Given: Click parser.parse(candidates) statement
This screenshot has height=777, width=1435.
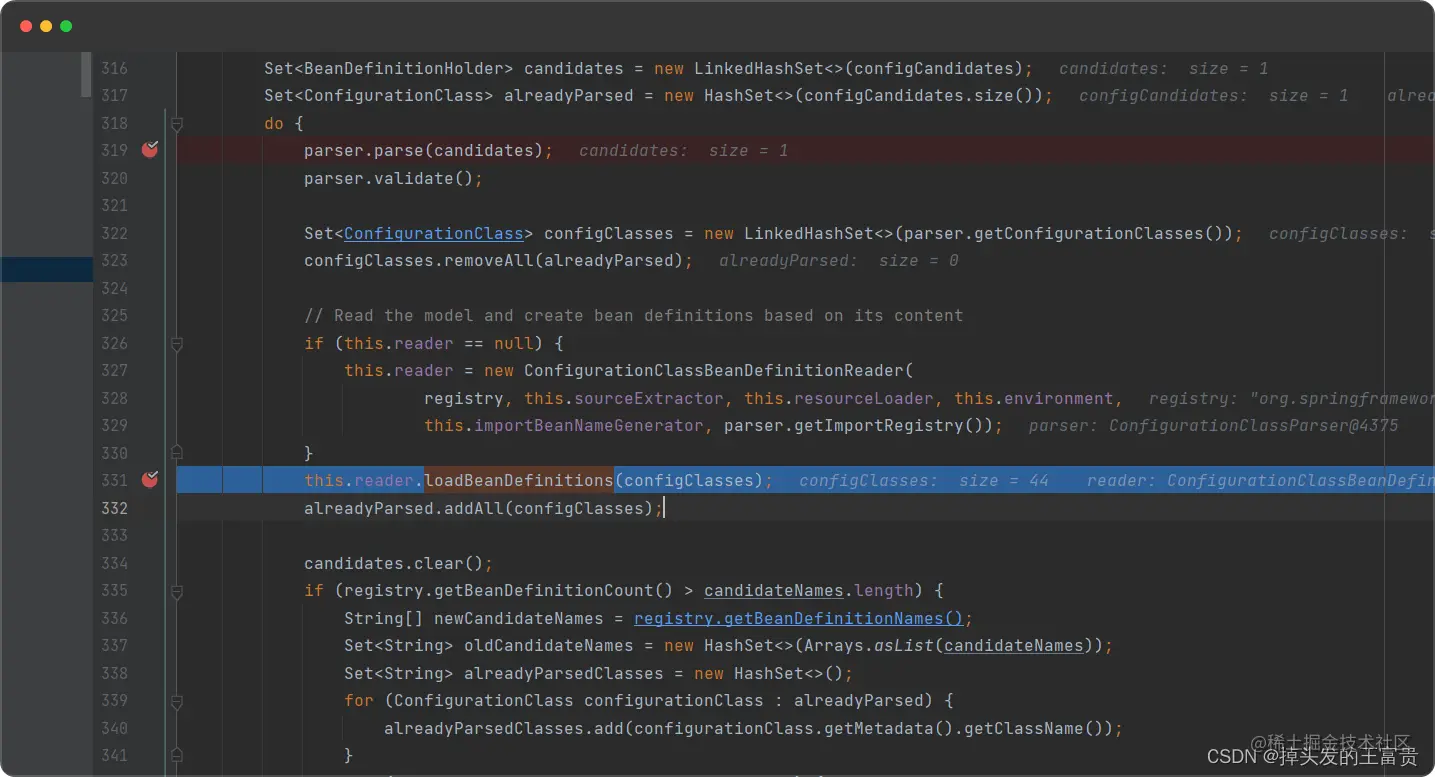Looking at the screenshot, I should 429,150.
